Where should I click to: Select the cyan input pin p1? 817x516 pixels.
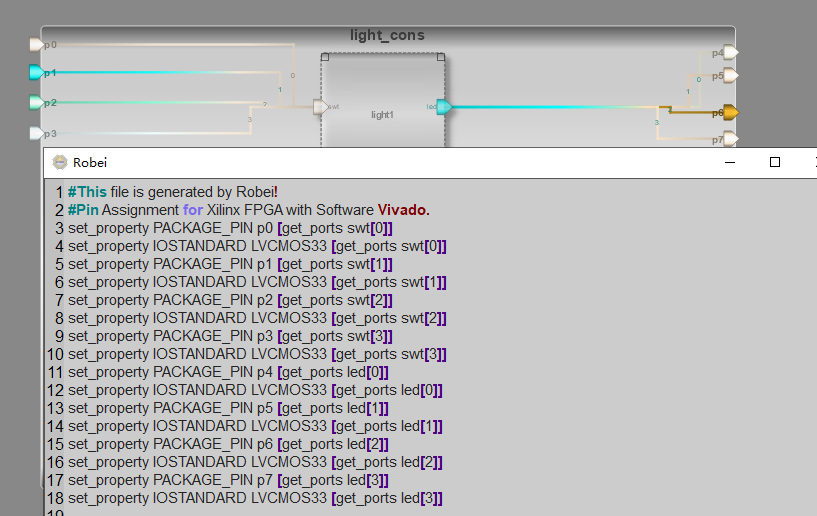coord(36,72)
